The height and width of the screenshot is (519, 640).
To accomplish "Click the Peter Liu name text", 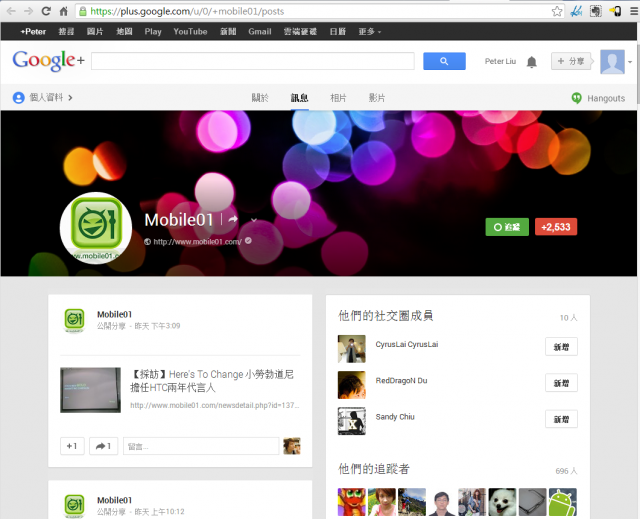I will click(500, 62).
